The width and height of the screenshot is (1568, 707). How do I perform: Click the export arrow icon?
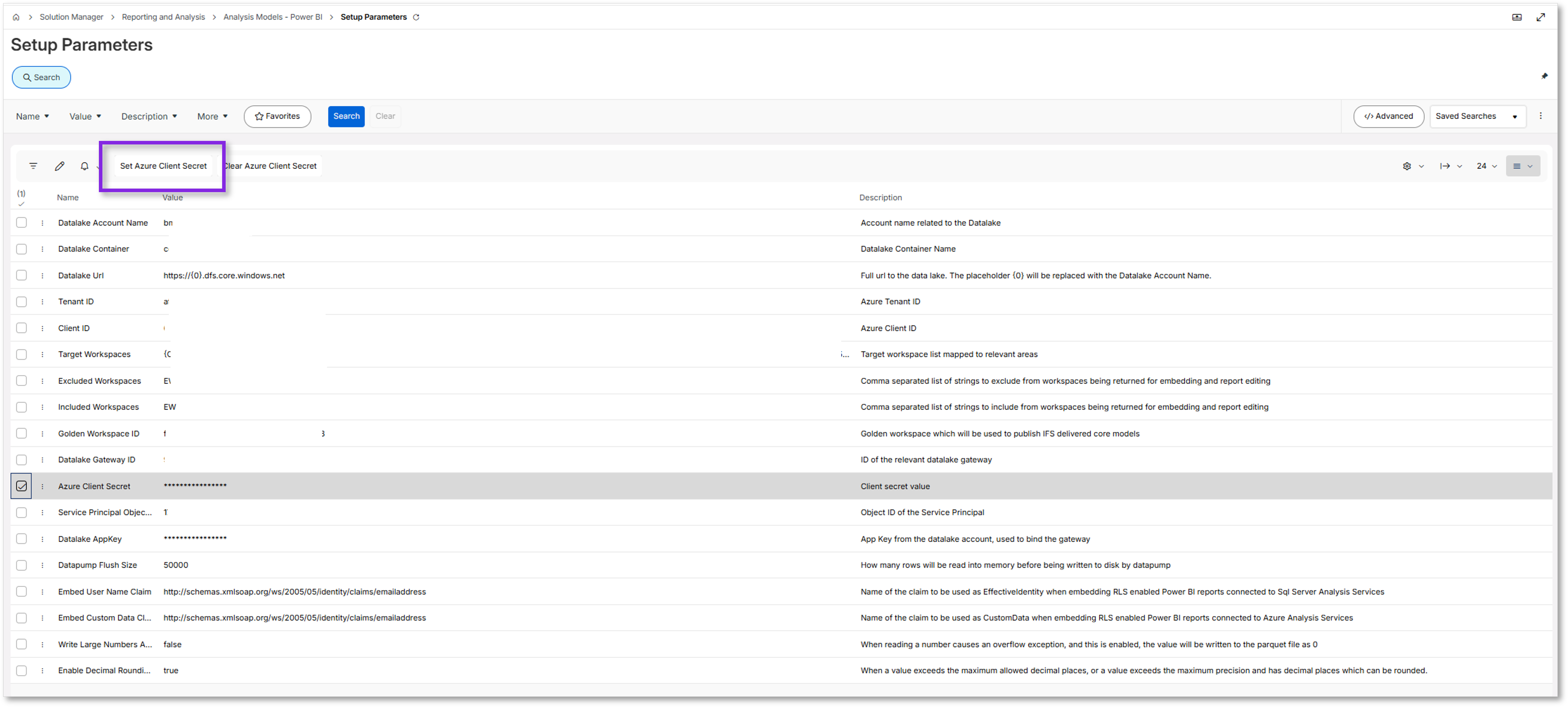pos(1444,166)
